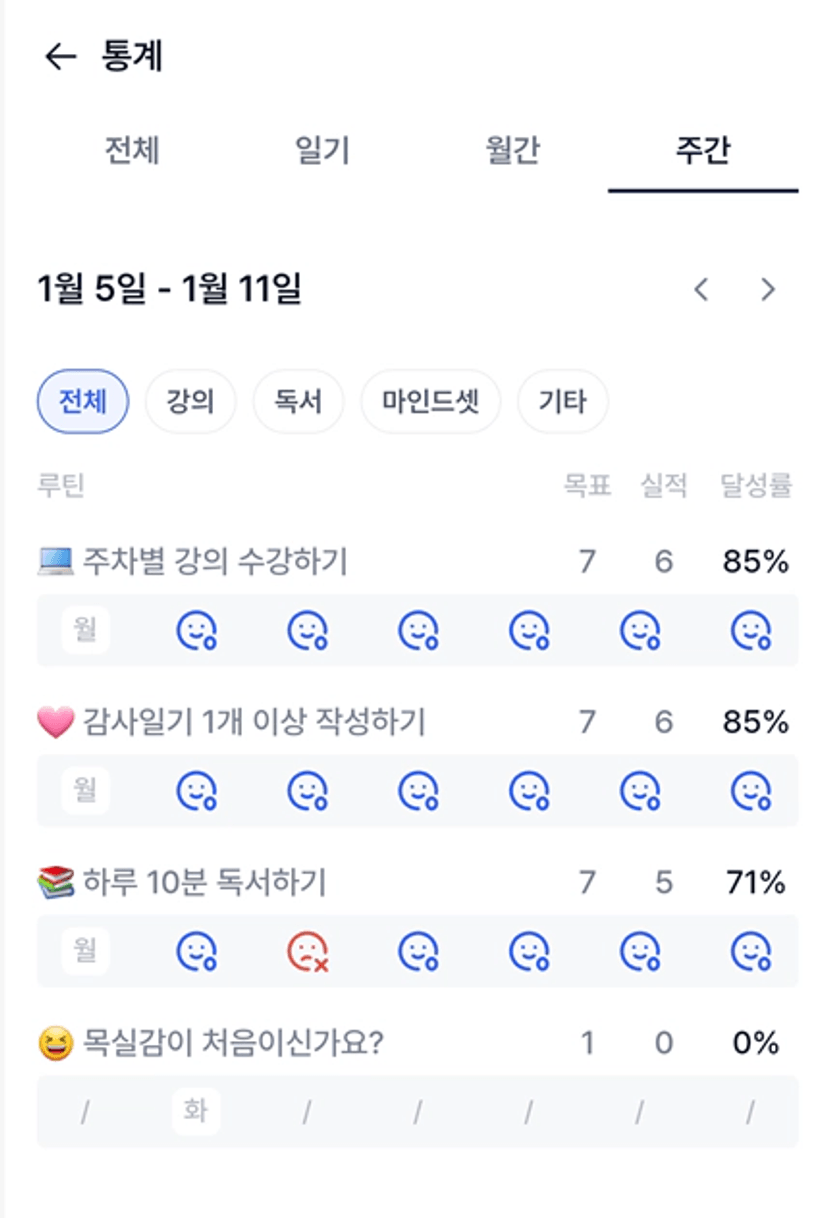This screenshot has width=827, height=1218.
Task: Click the 월 day badge in 주차별 강의 row
Action: pos(86,630)
